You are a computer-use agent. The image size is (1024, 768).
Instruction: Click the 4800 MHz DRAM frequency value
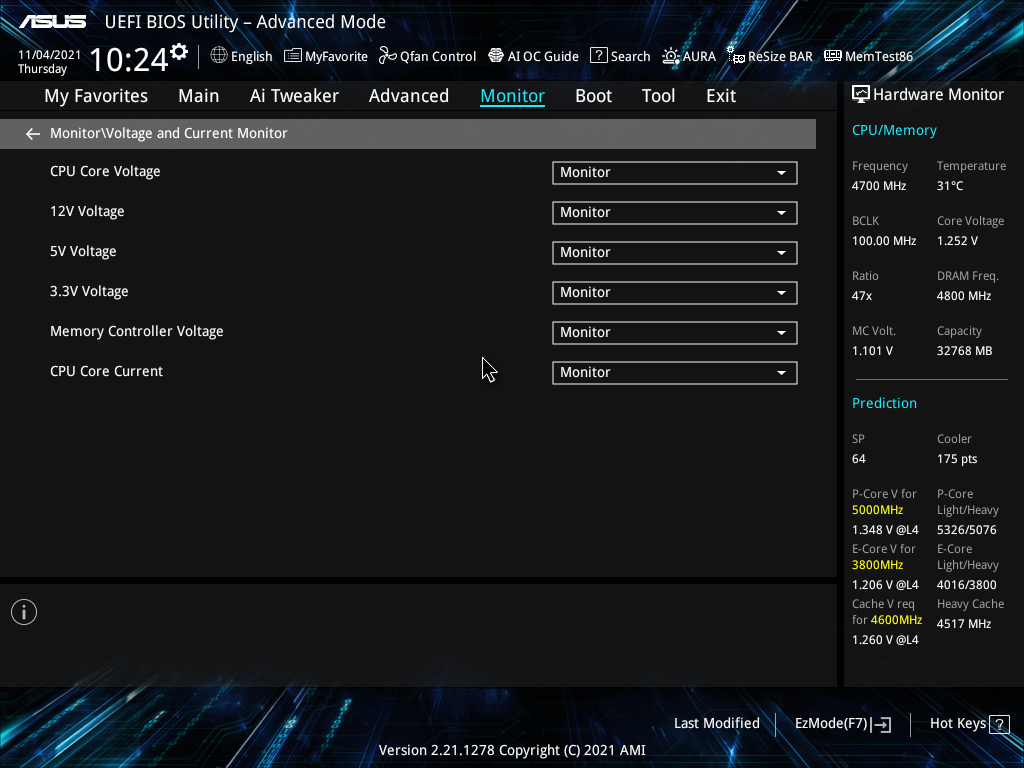click(x=964, y=296)
